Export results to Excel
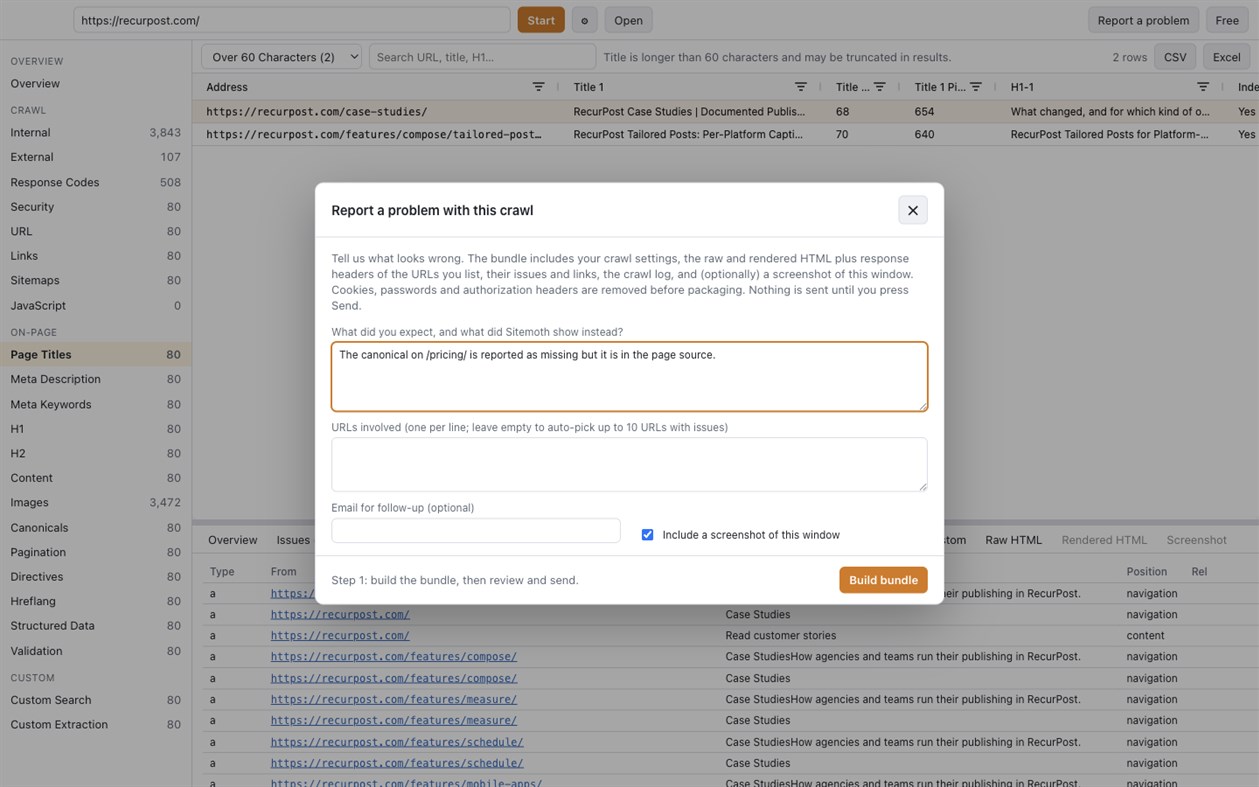The width and height of the screenshot is (1259, 787). pyautogui.click(x=1226, y=57)
